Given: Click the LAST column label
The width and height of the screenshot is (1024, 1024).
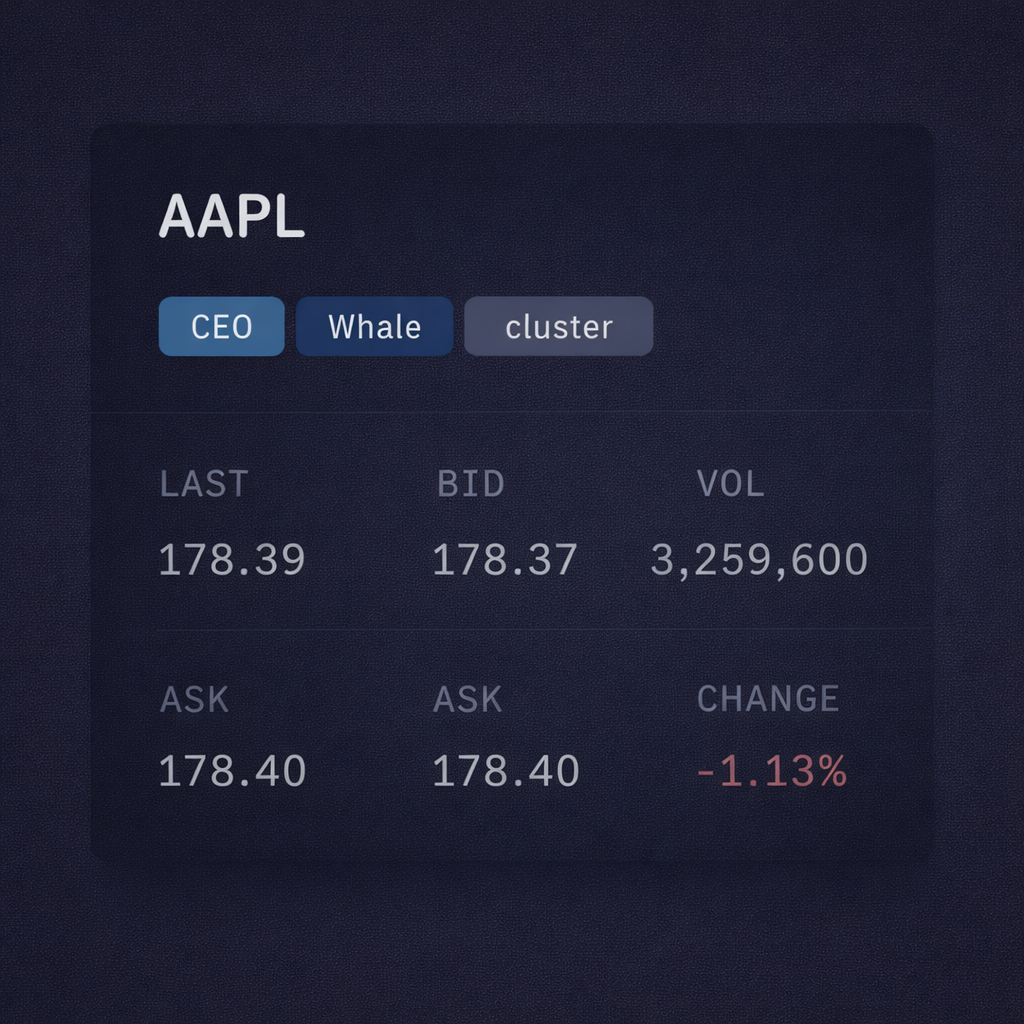Looking at the screenshot, I should [203, 484].
